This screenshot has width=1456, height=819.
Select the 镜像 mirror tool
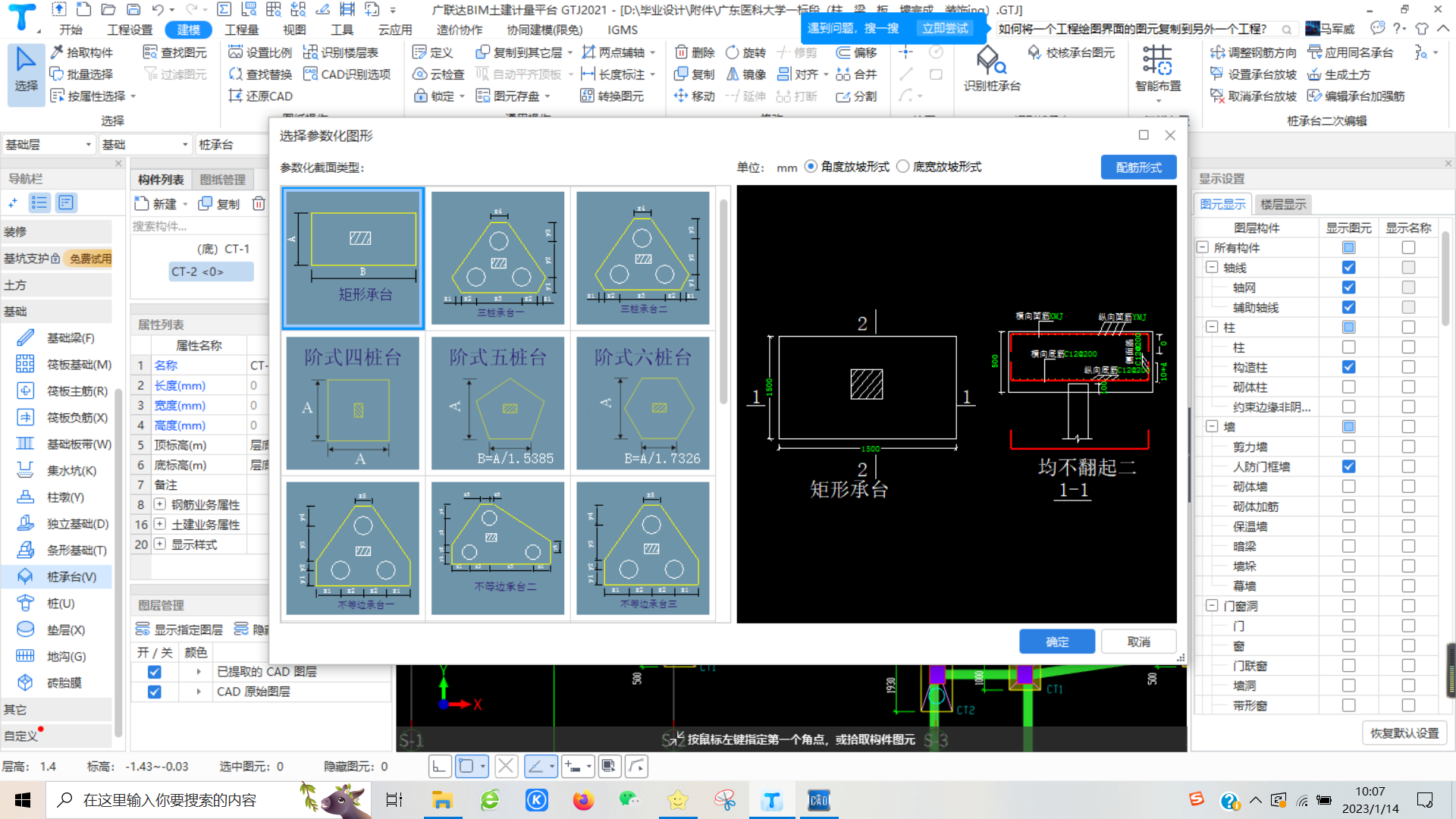coord(745,74)
